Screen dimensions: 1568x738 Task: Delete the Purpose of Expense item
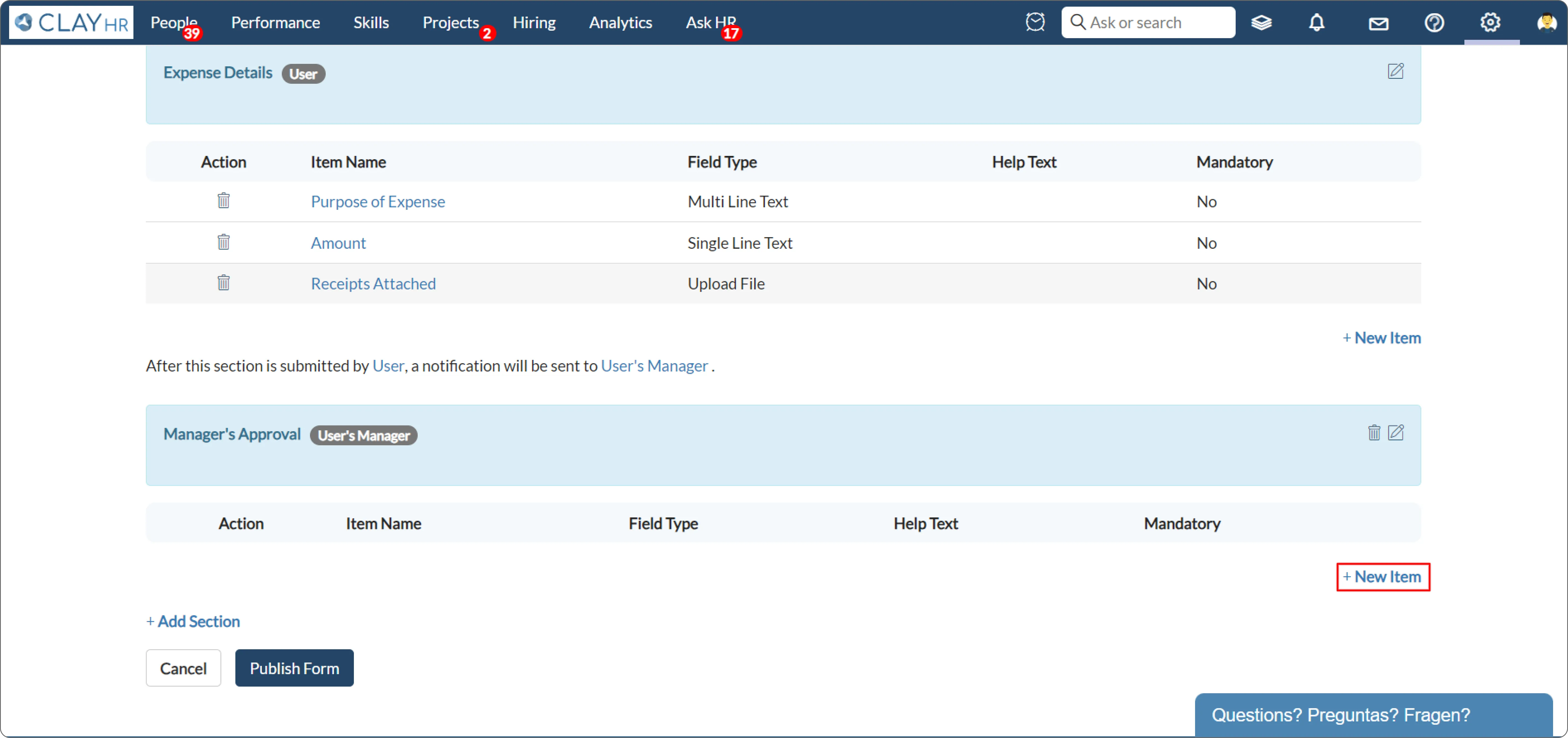point(223,201)
